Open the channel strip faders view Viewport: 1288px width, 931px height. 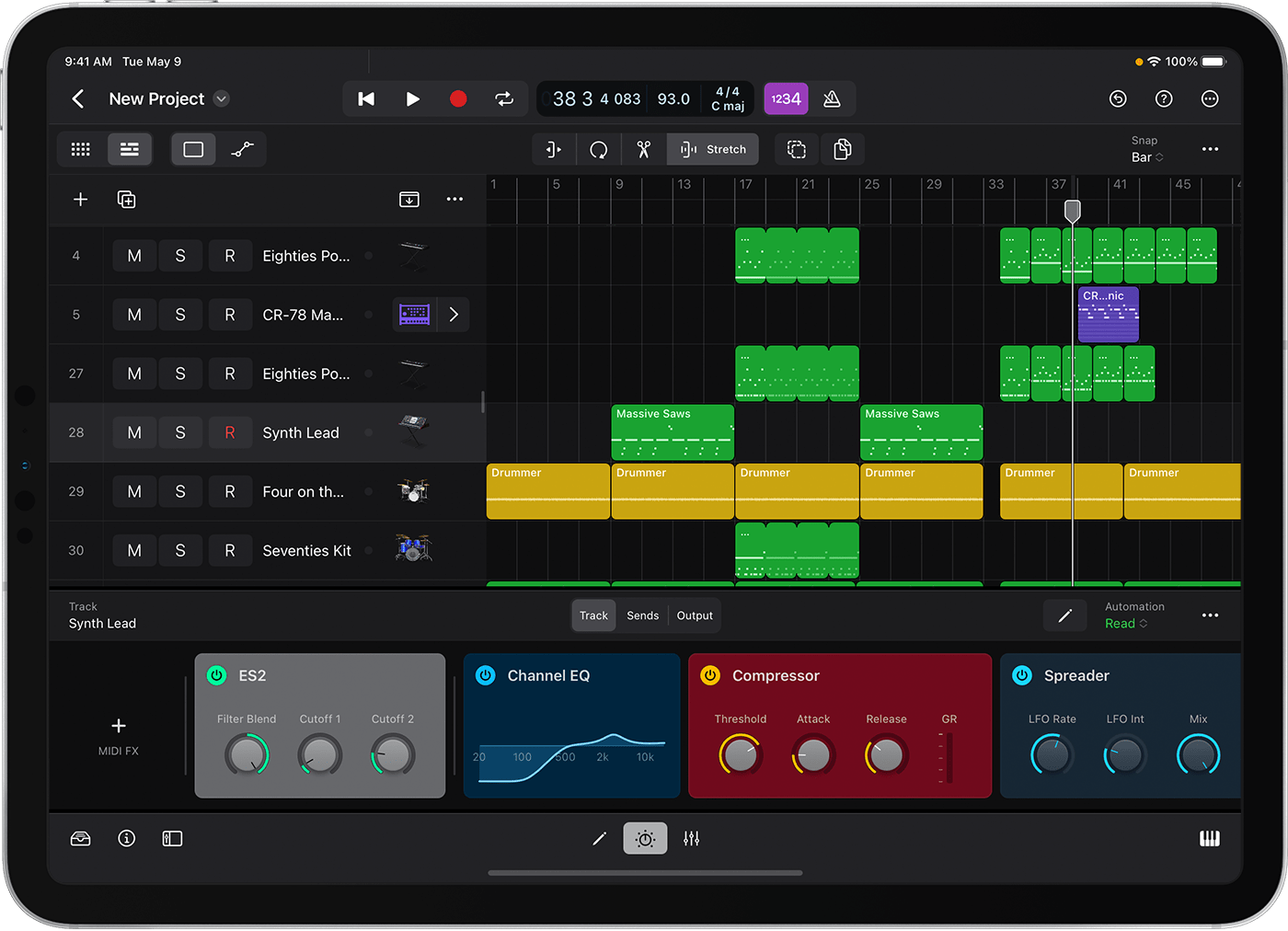point(691,838)
